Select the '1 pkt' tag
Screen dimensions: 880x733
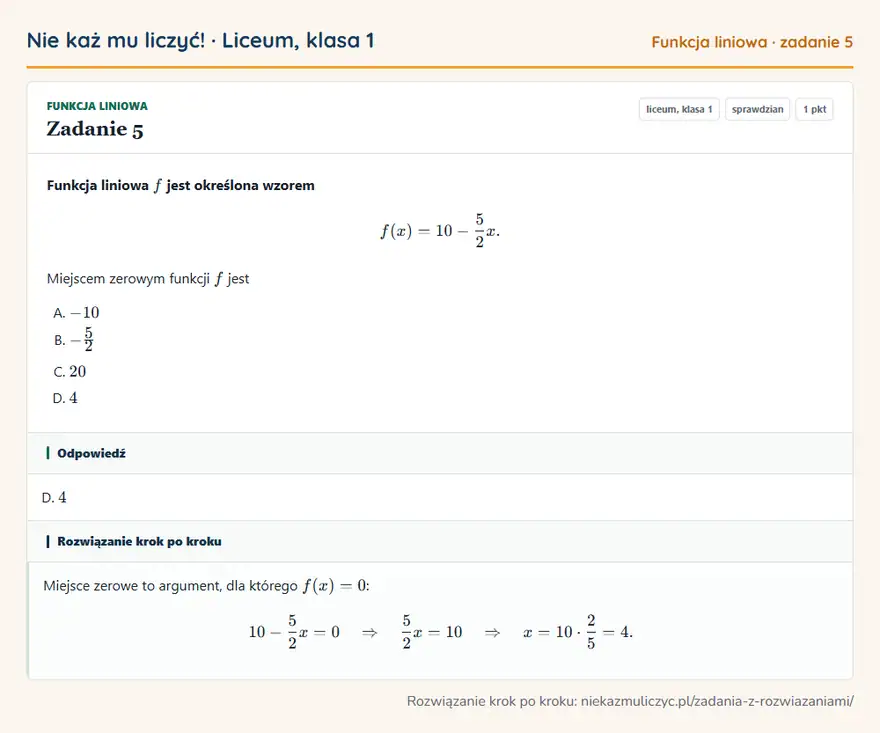[x=814, y=109]
